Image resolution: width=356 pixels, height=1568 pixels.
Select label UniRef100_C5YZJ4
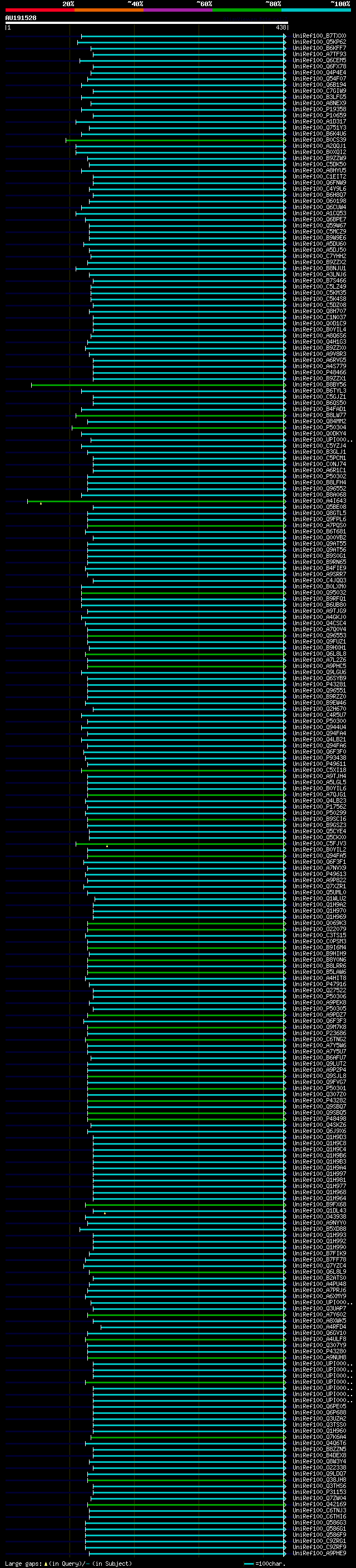click(319, 446)
